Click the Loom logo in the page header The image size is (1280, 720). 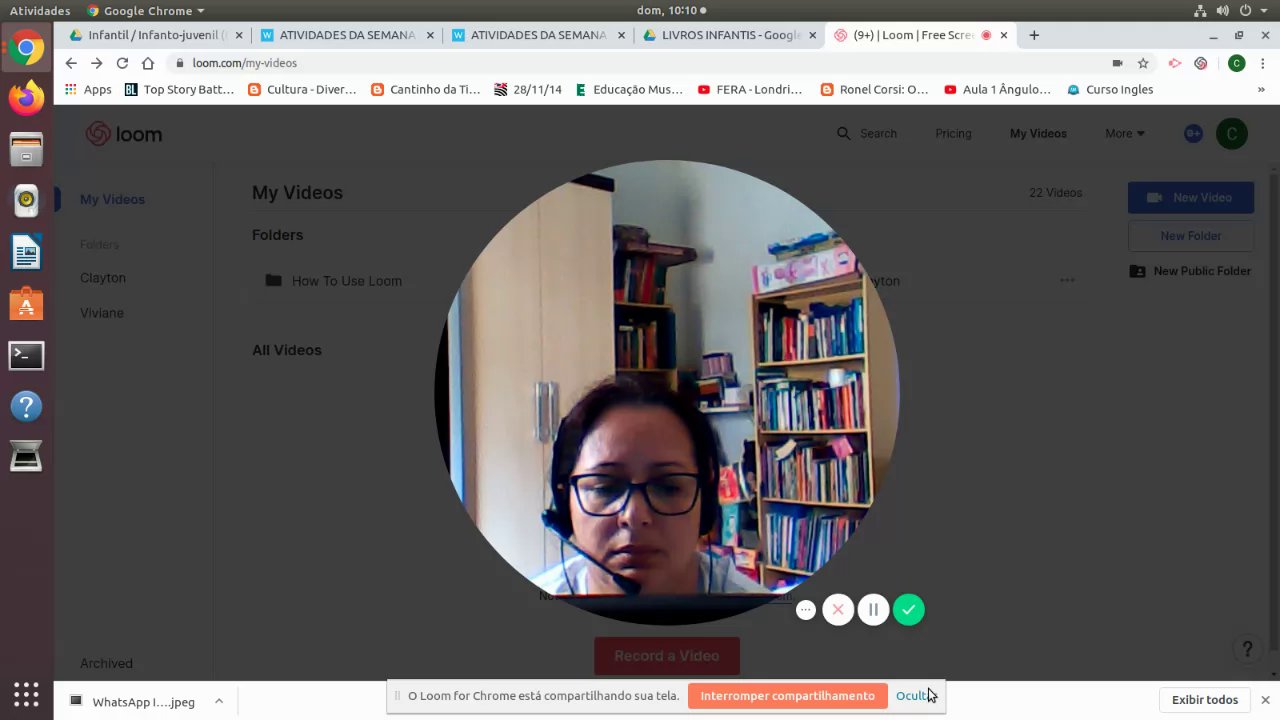tap(124, 134)
